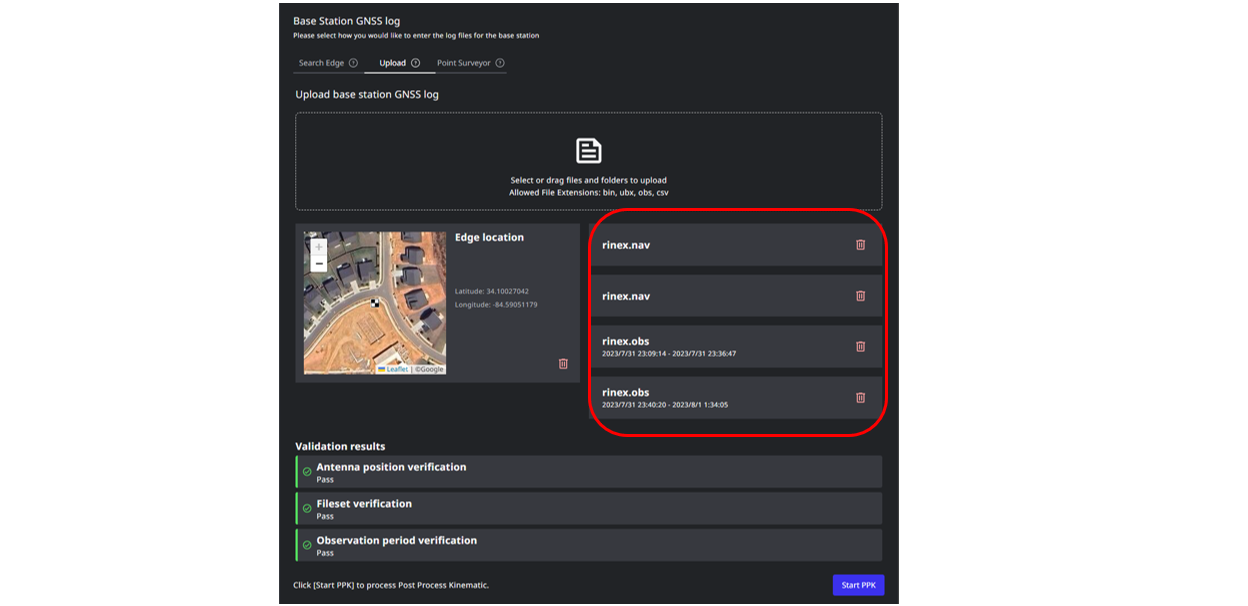Show help icon beside Upload tab
This screenshot has height=606, width=1248.
point(415,63)
